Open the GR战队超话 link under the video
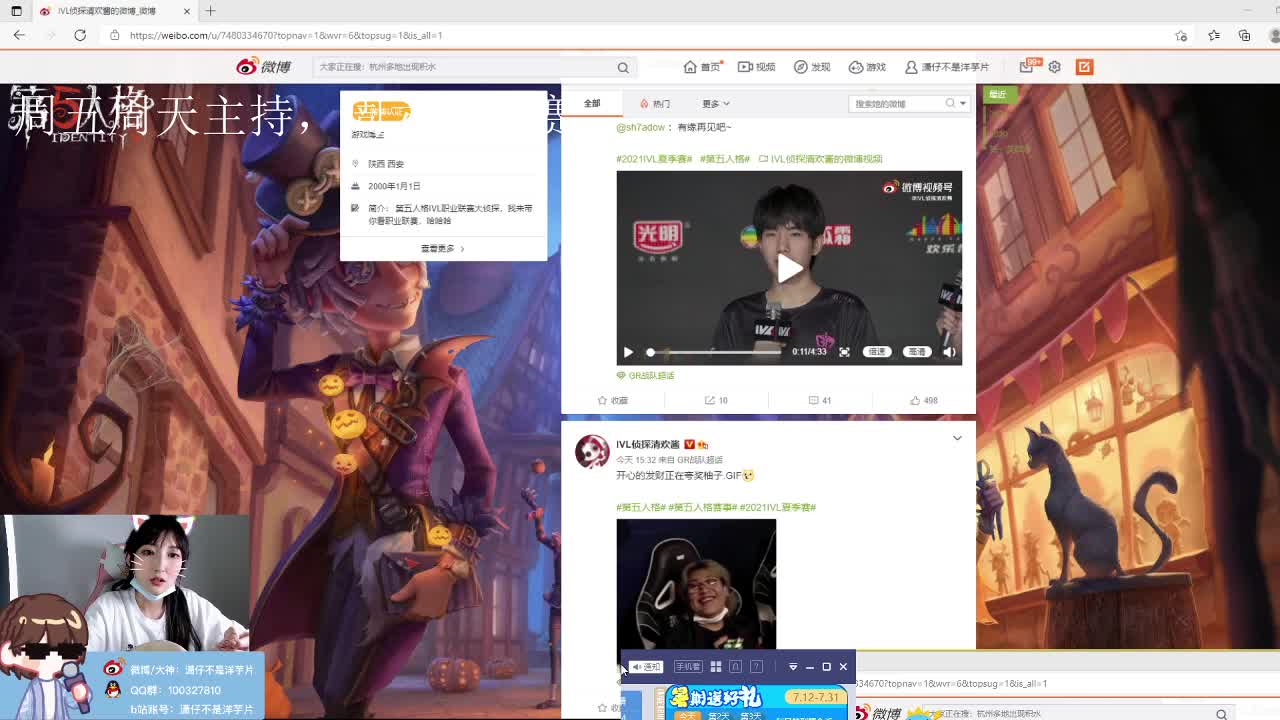This screenshot has height=720, width=1280. pyautogui.click(x=646, y=376)
